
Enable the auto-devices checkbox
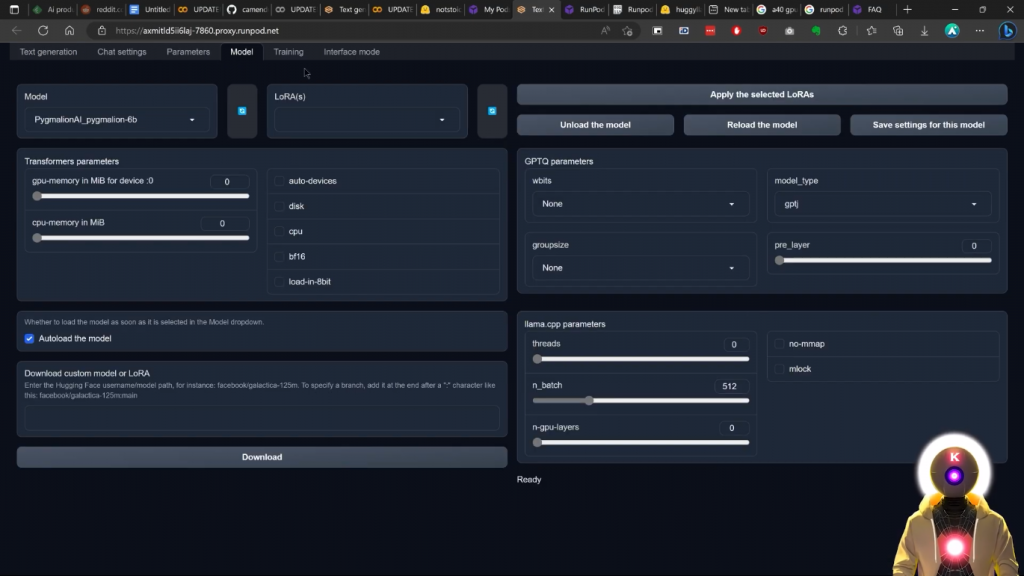280,181
